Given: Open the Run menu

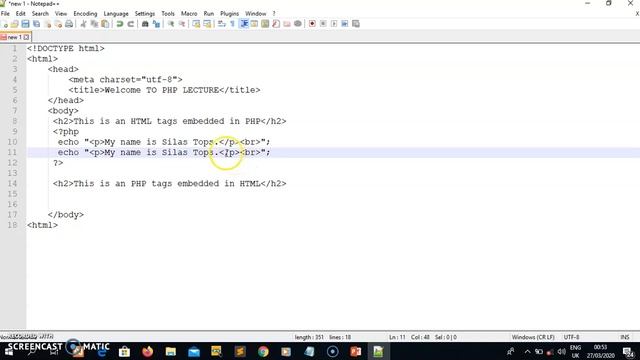Looking at the screenshot, I should (209, 13).
